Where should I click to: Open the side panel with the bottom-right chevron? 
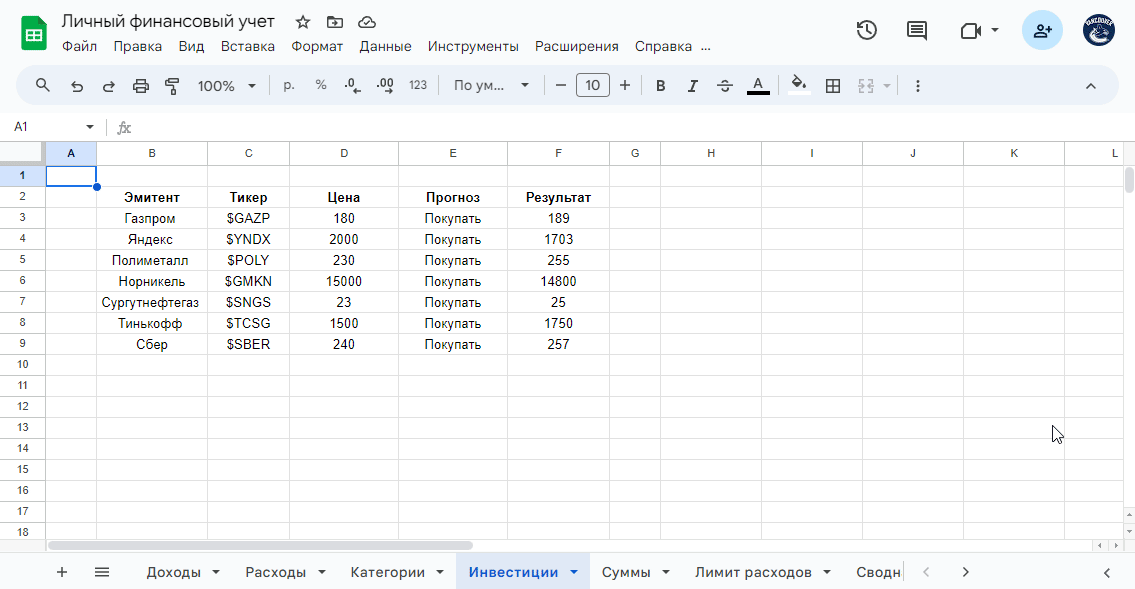(x=1106, y=572)
